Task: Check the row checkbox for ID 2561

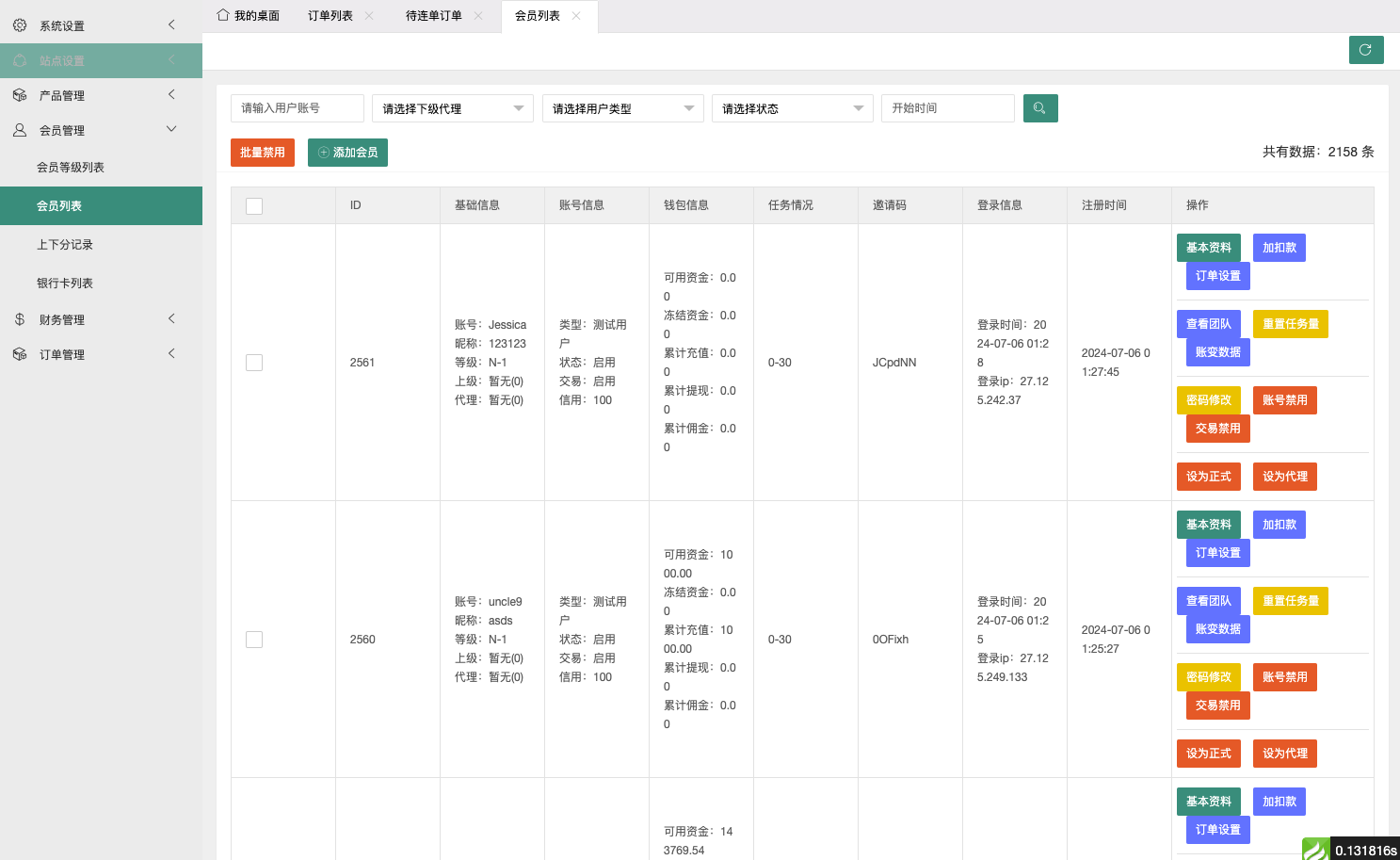Action: [254, 363]
